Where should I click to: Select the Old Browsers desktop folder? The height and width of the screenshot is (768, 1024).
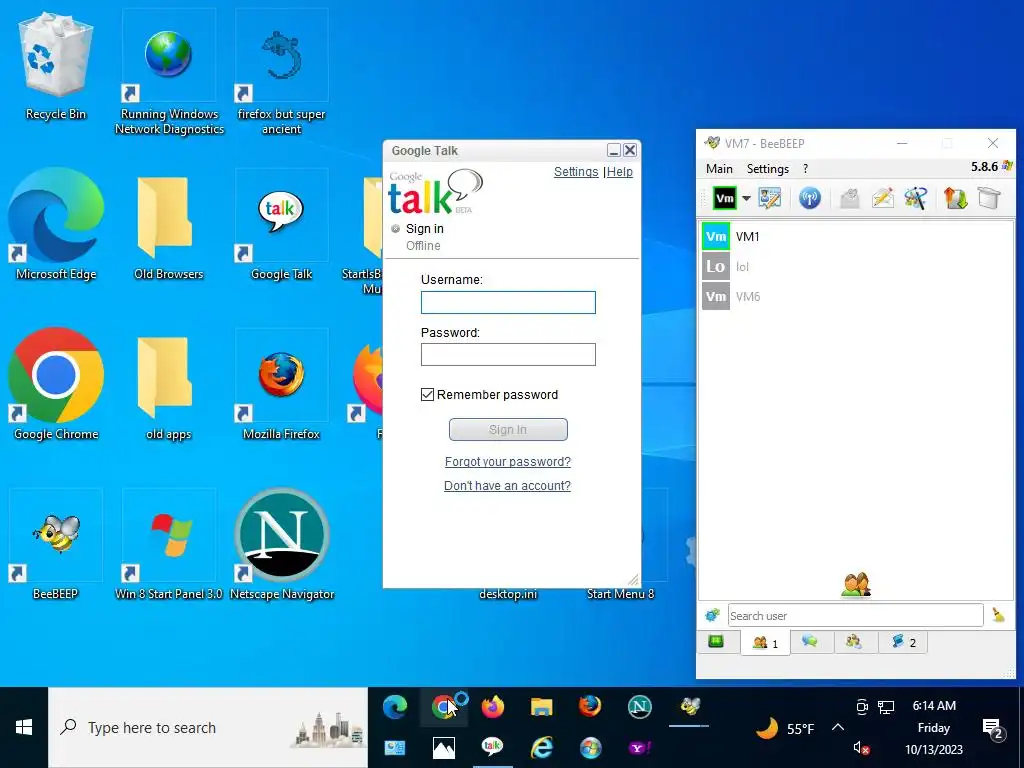(x=168, y=225)
